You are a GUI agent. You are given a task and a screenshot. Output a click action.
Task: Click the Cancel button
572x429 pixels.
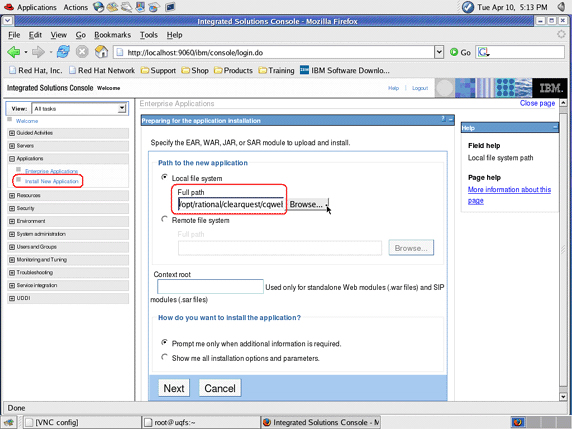220,388
